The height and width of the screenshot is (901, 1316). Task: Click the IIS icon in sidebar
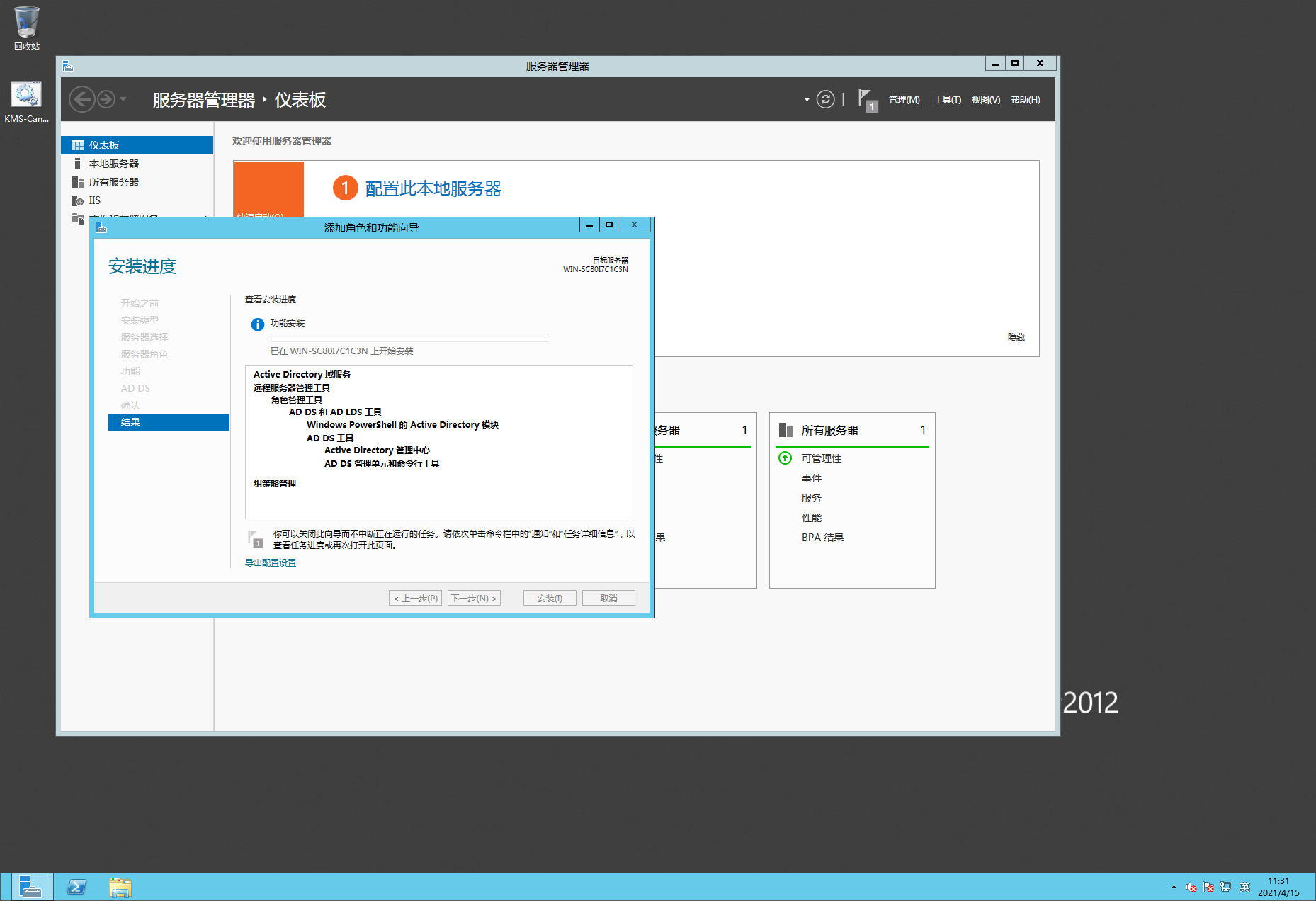tap(78, 200)
